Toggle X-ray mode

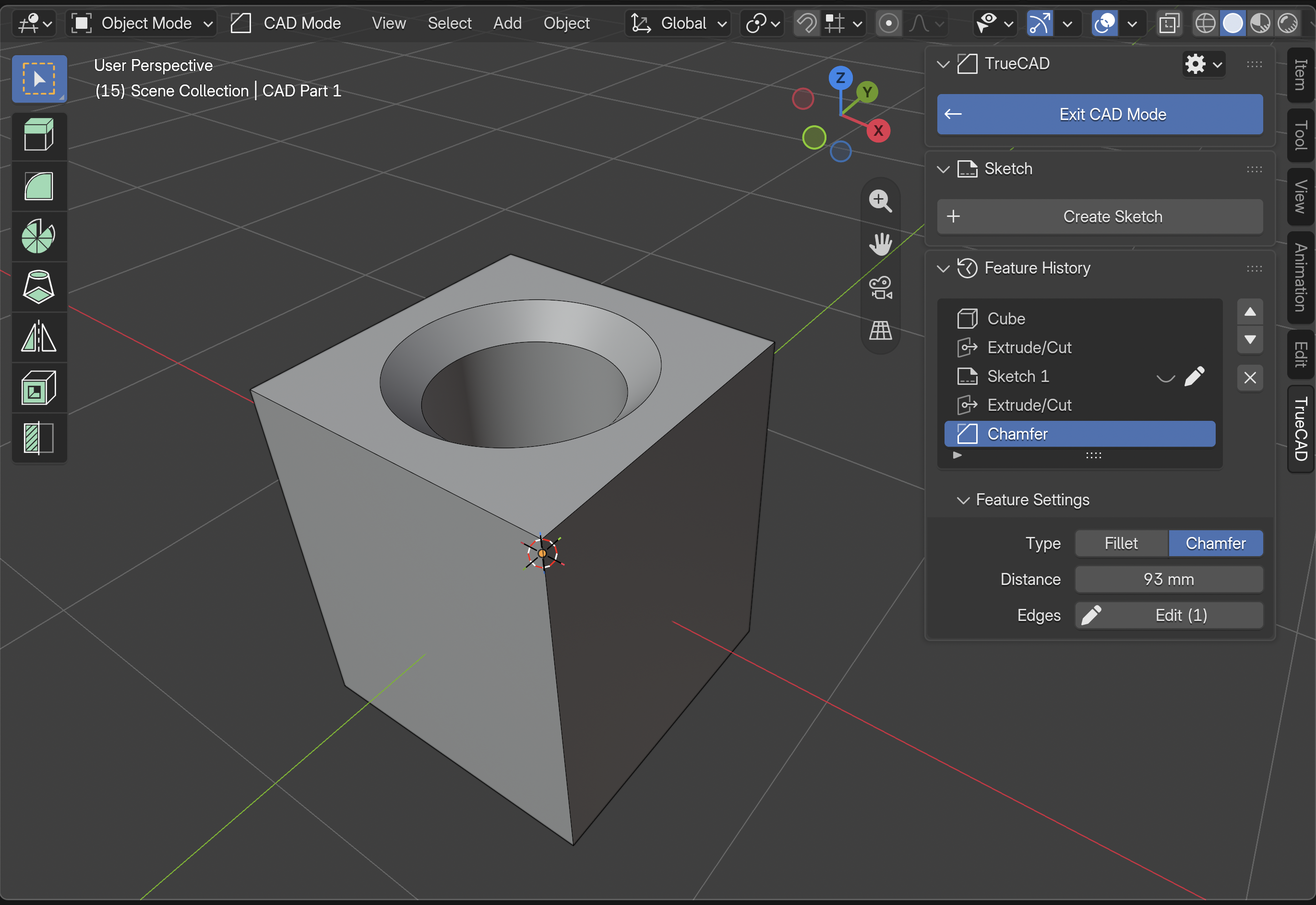[x=1169, y=23]
